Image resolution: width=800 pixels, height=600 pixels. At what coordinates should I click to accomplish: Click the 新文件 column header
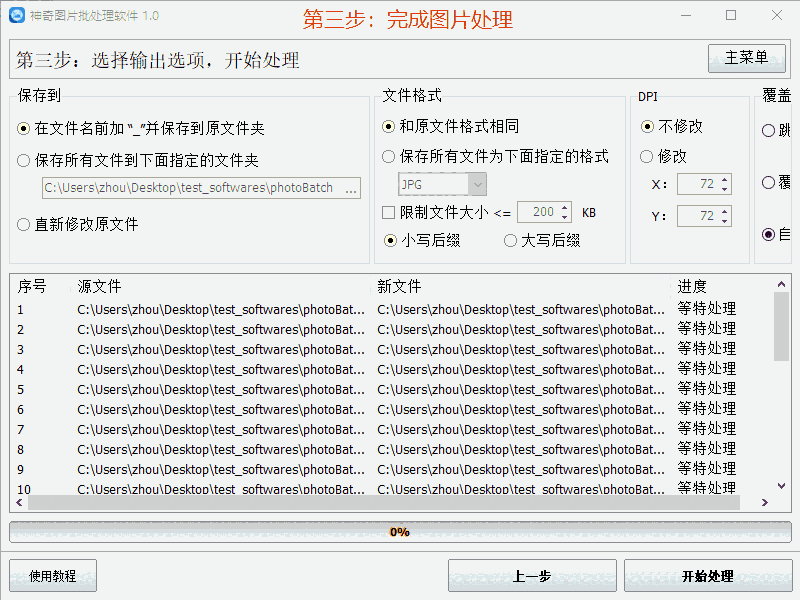coord(399,287)
